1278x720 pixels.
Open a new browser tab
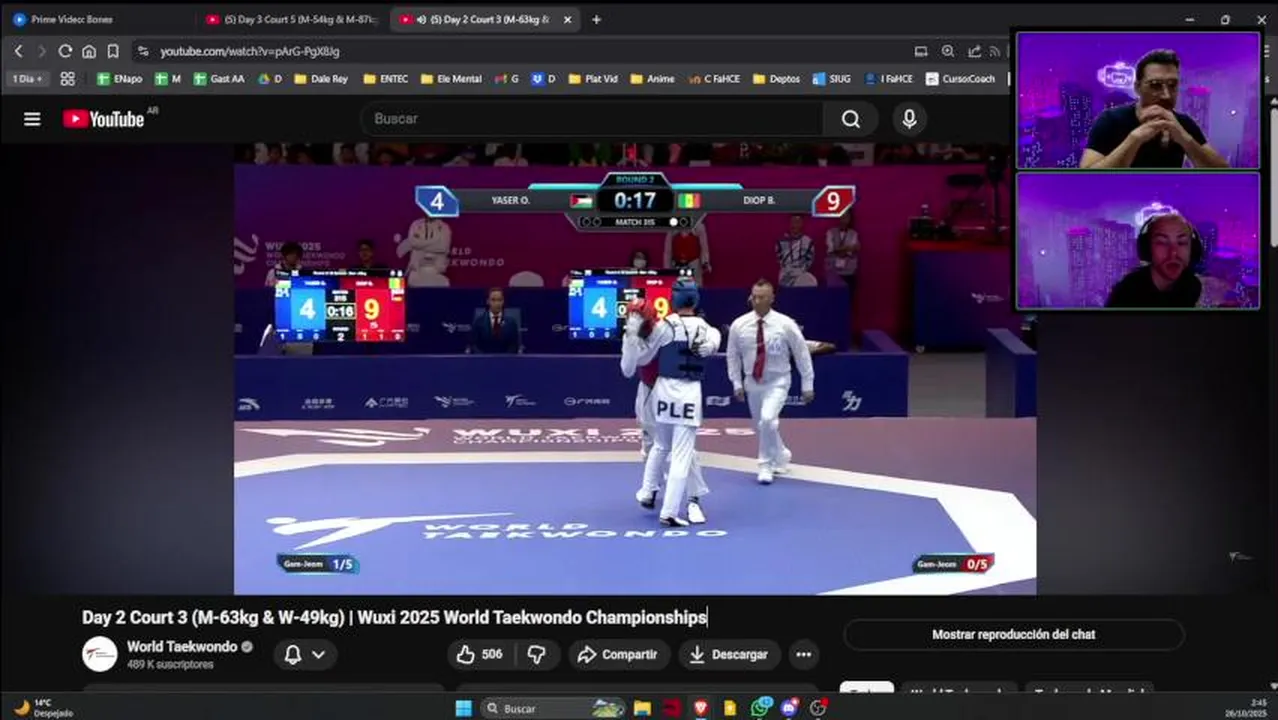coord(596,19)
